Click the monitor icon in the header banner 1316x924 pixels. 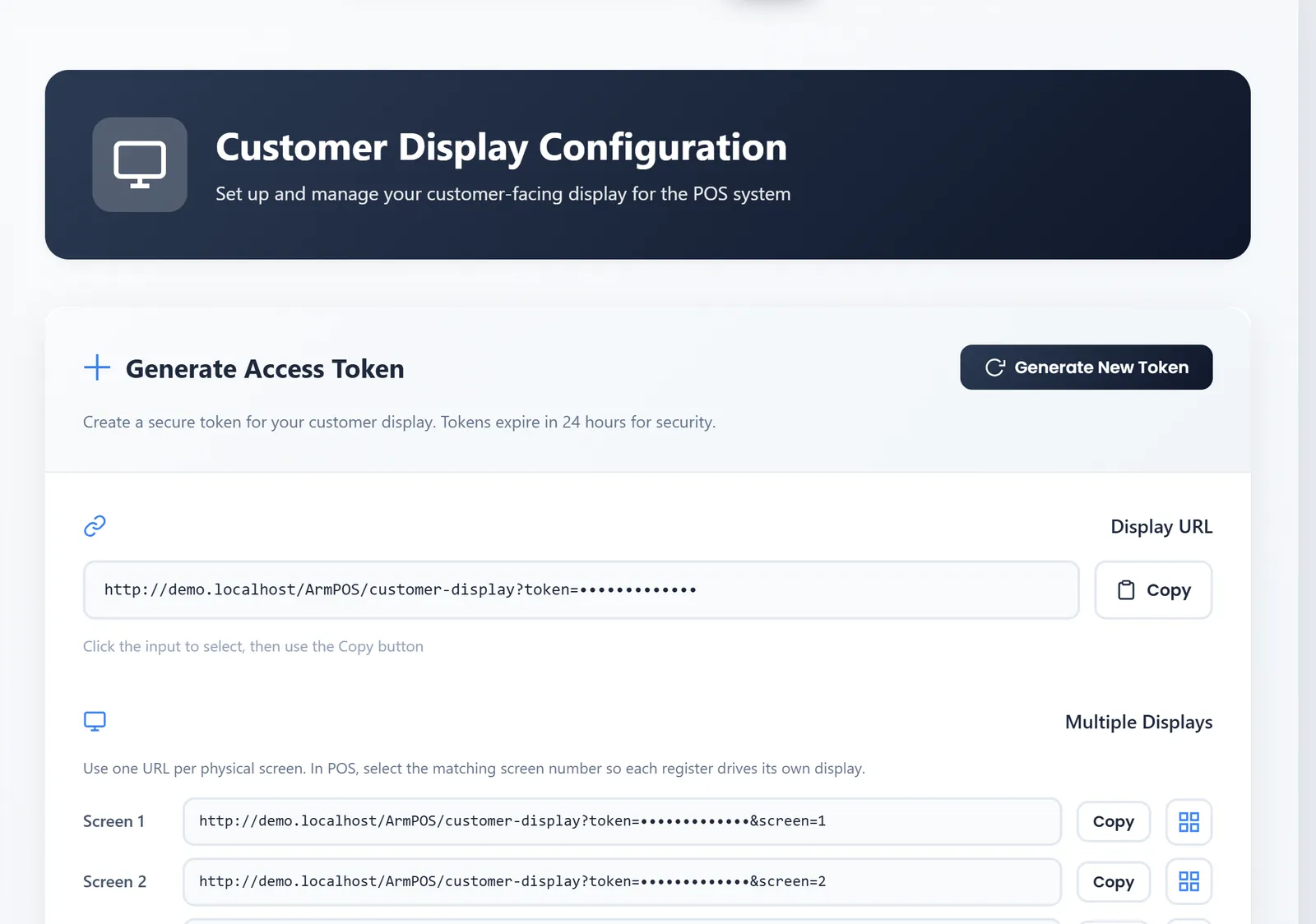pyautogui.click(x=140, y=164)
